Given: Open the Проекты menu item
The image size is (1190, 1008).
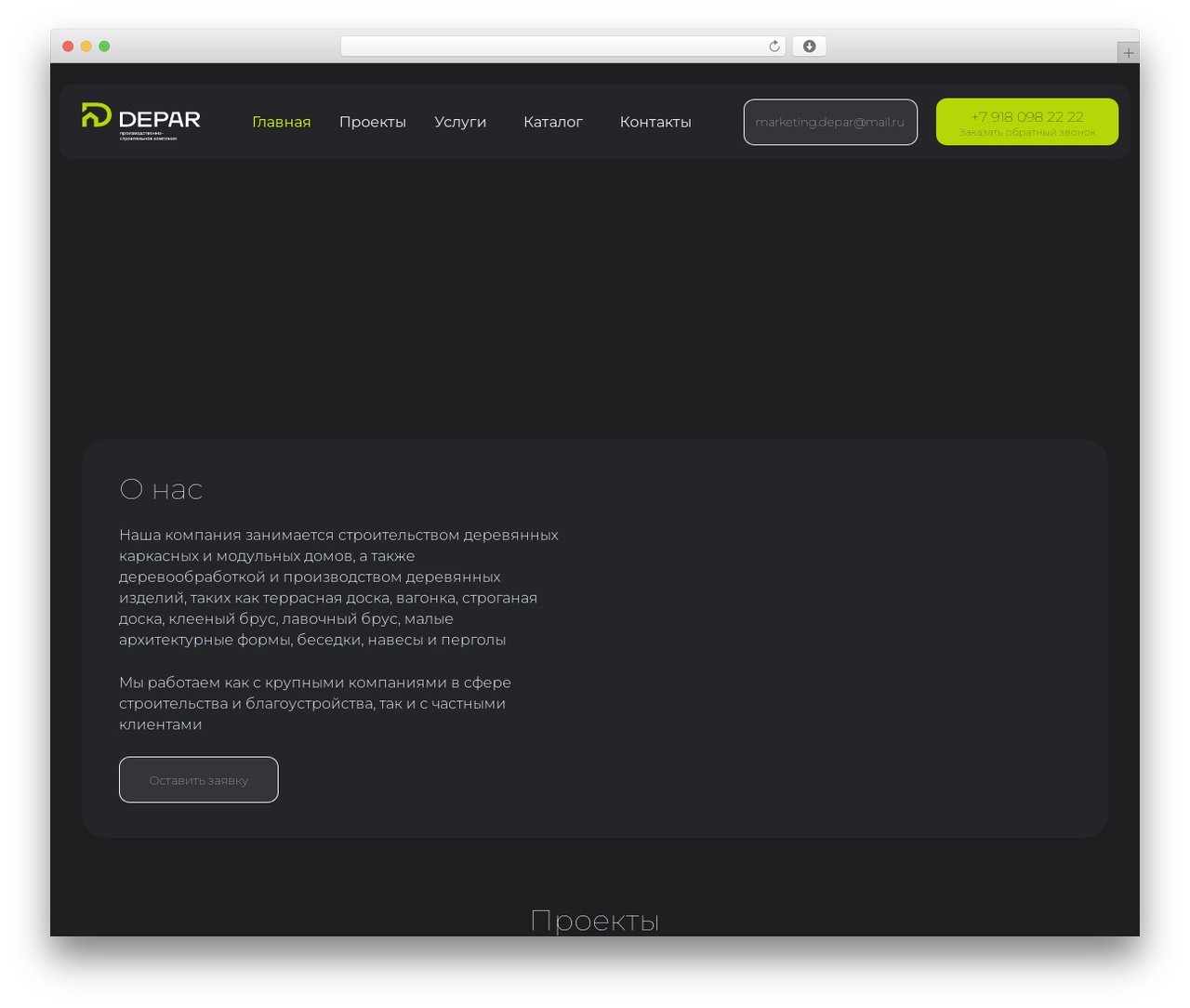Looking at the screenshot, I should pos(373,122).
